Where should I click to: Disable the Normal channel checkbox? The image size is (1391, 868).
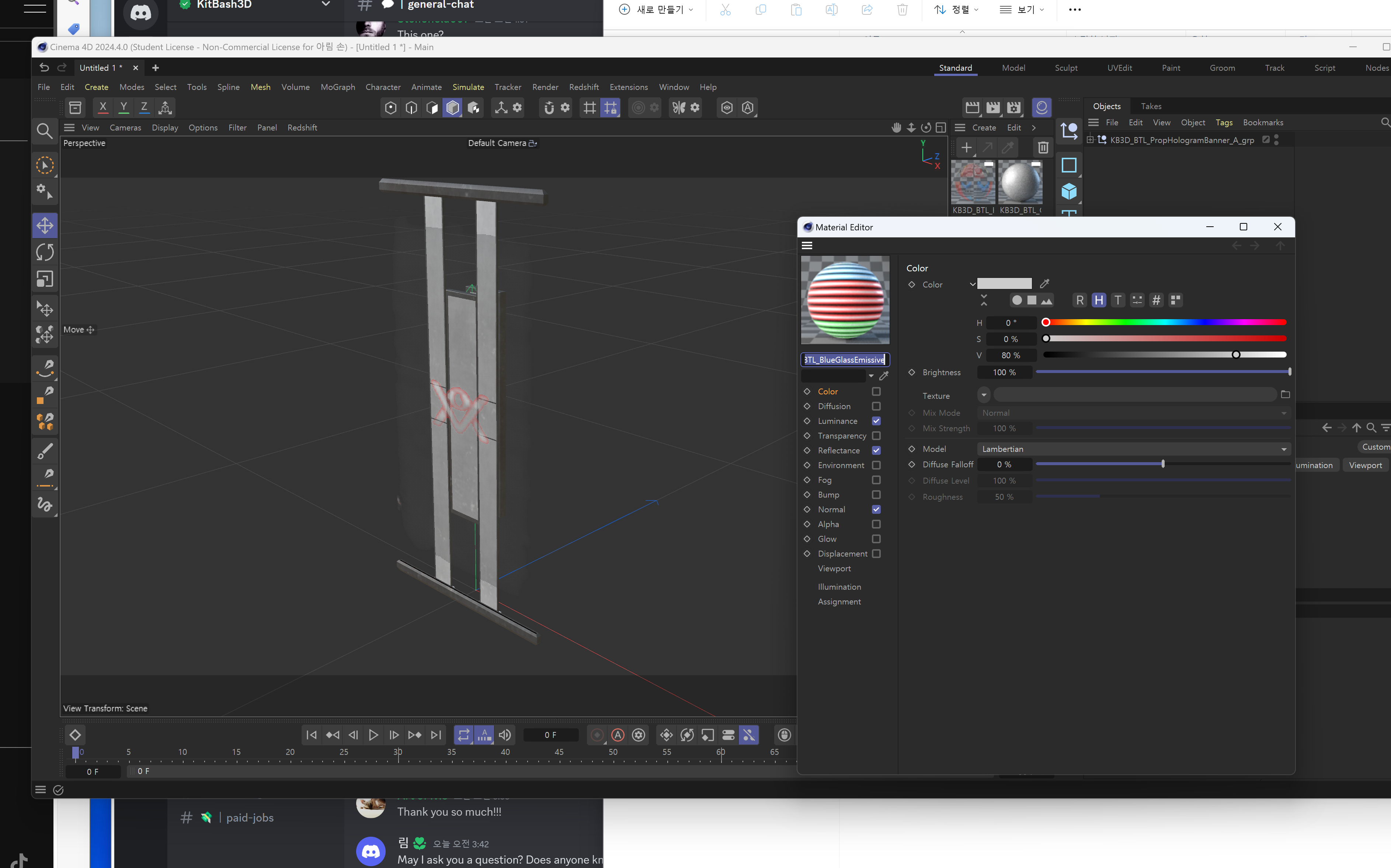tap(876, 509)
